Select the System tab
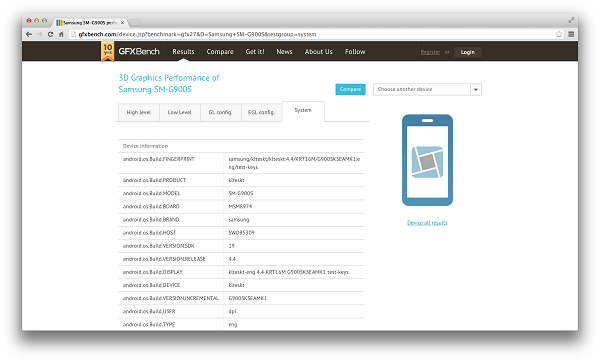Screen dimensions: 600x361 pyautogui.click(x=303, y=110)
